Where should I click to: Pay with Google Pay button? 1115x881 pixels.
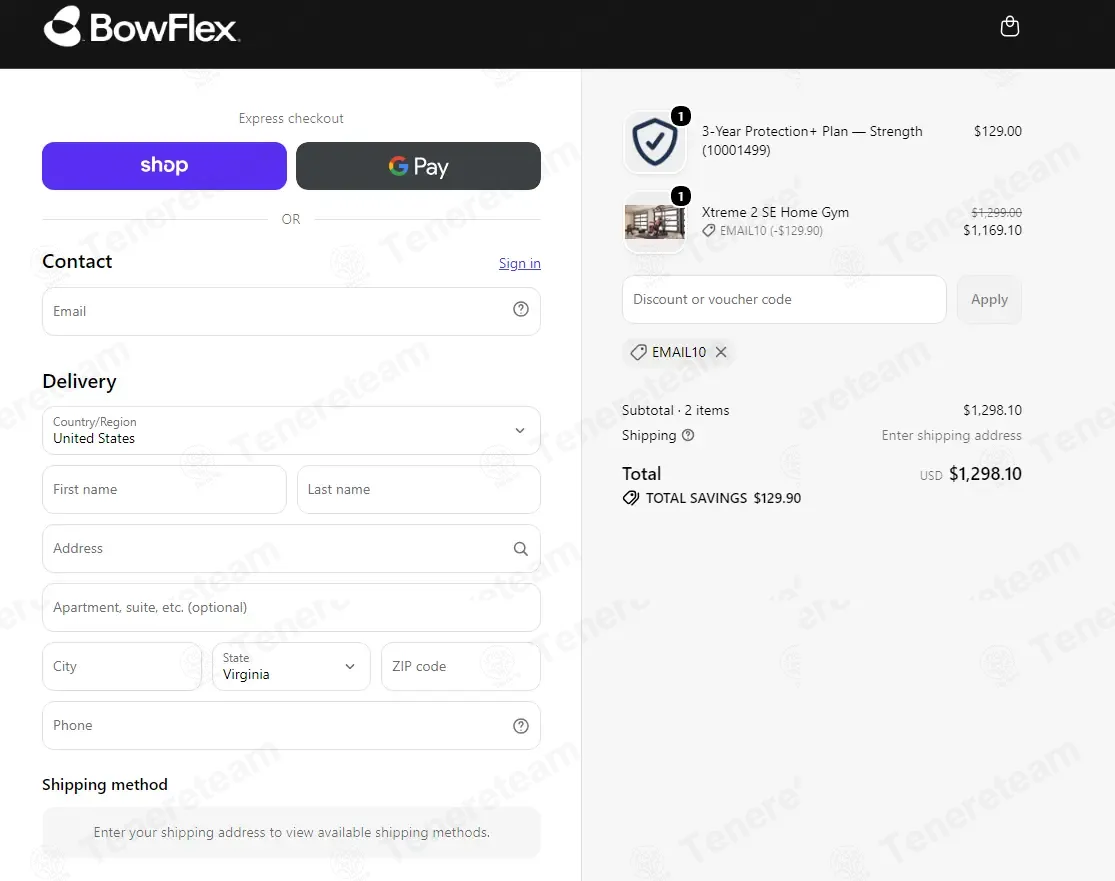[418, 166]
